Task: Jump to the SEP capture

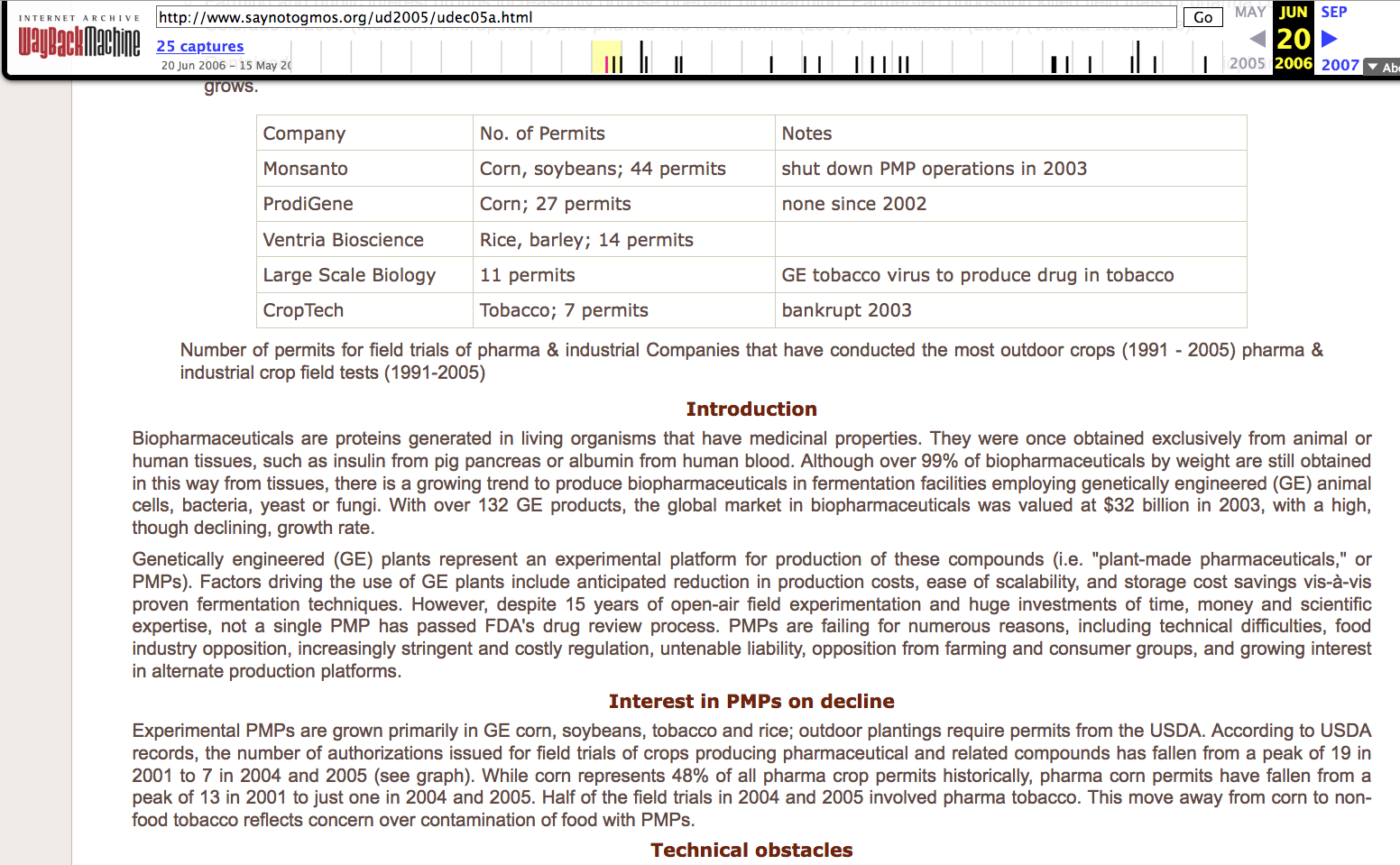Action: tap(1334, 12)
